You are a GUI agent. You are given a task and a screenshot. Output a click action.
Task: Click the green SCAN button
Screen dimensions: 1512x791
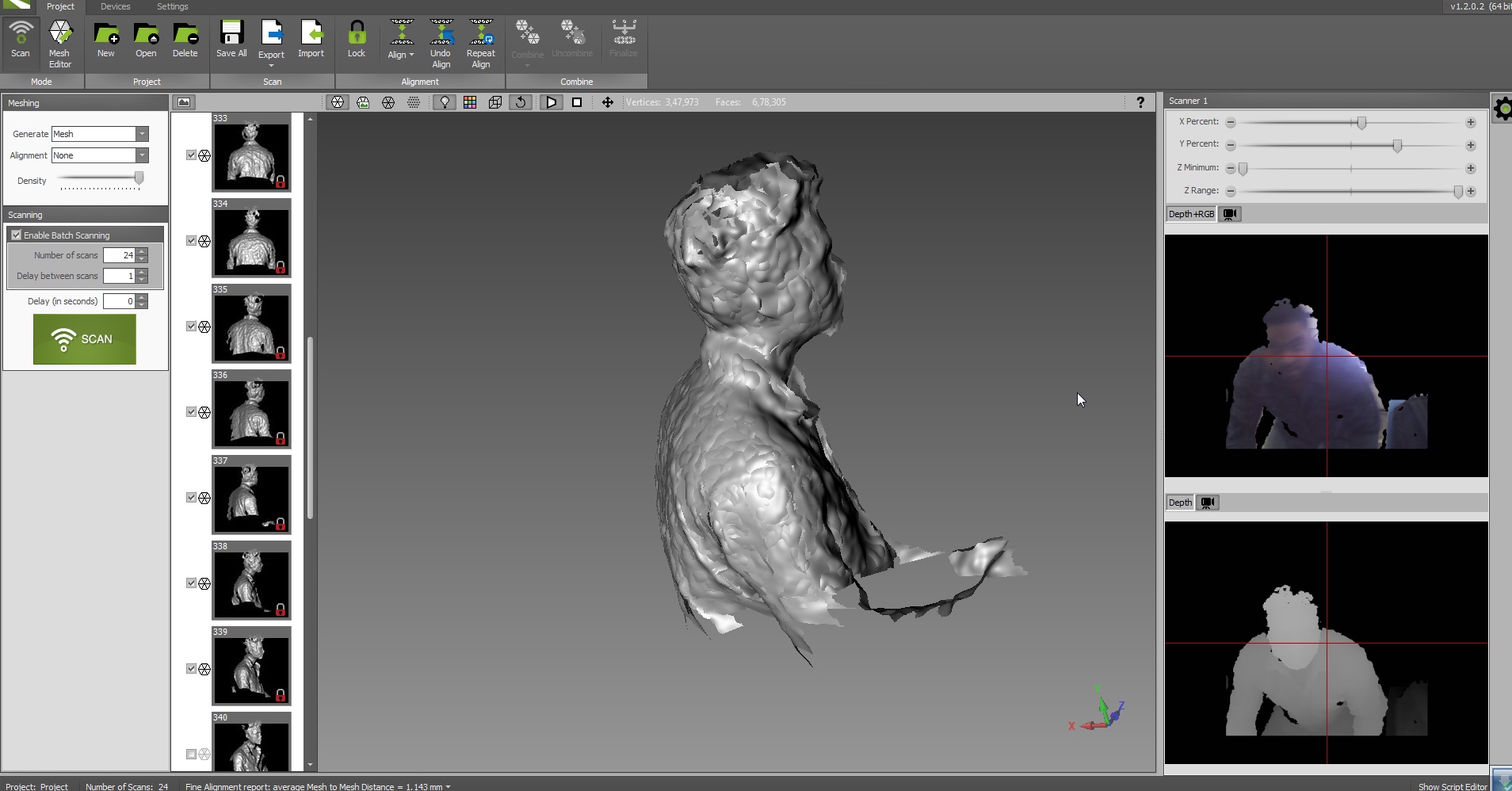[x=85, y=339]
